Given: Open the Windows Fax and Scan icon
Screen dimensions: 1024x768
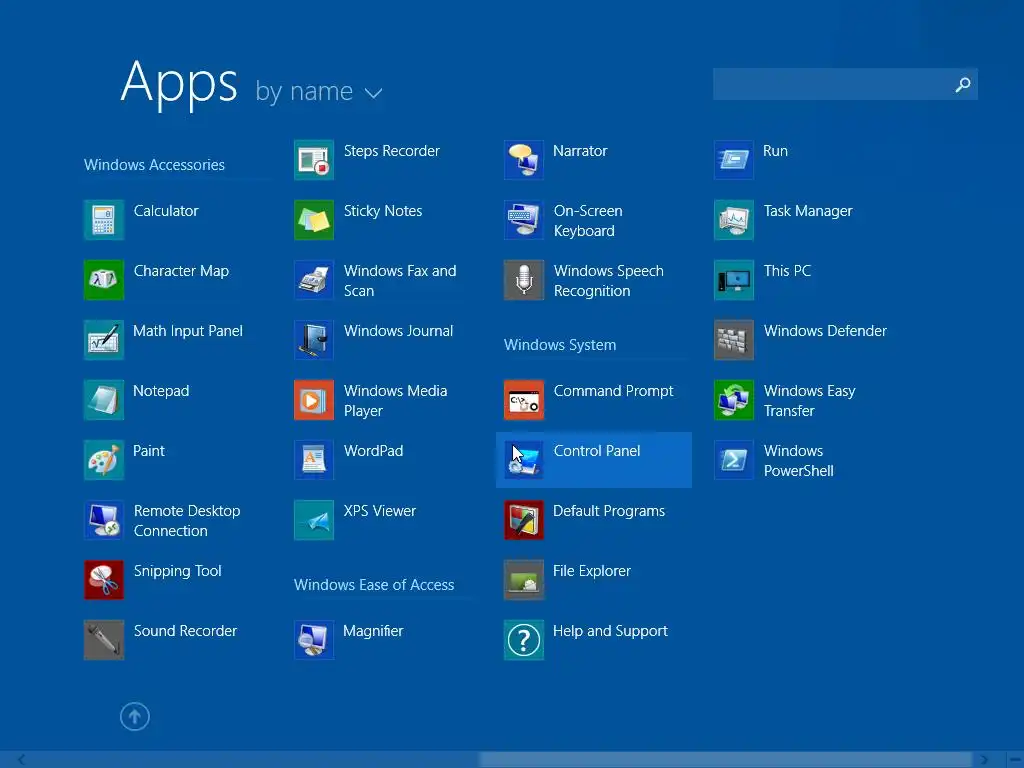Looking at the screenshot, I should point(314,280).
